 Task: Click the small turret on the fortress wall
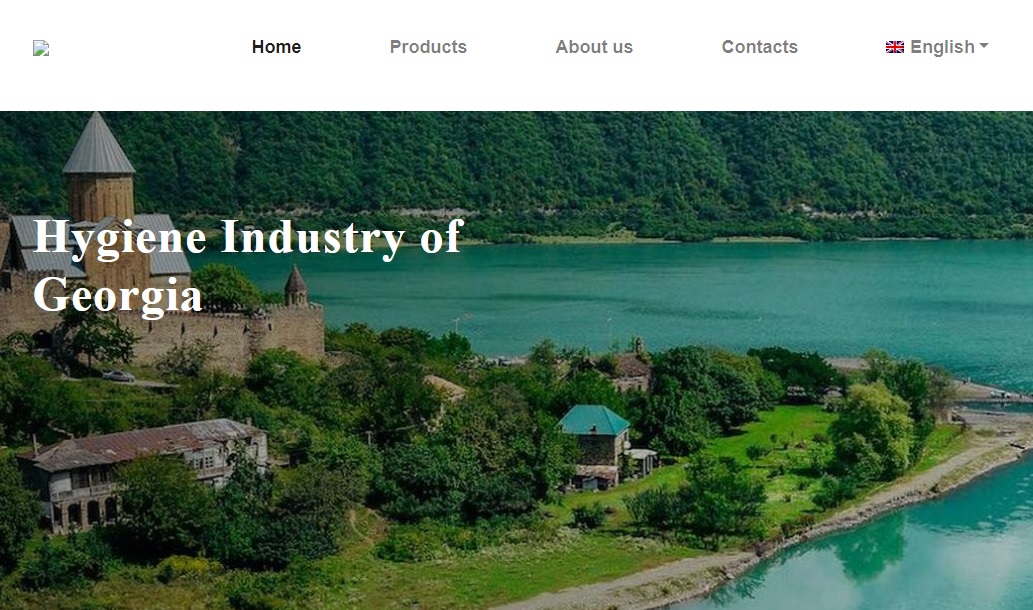tap(295, 287)
